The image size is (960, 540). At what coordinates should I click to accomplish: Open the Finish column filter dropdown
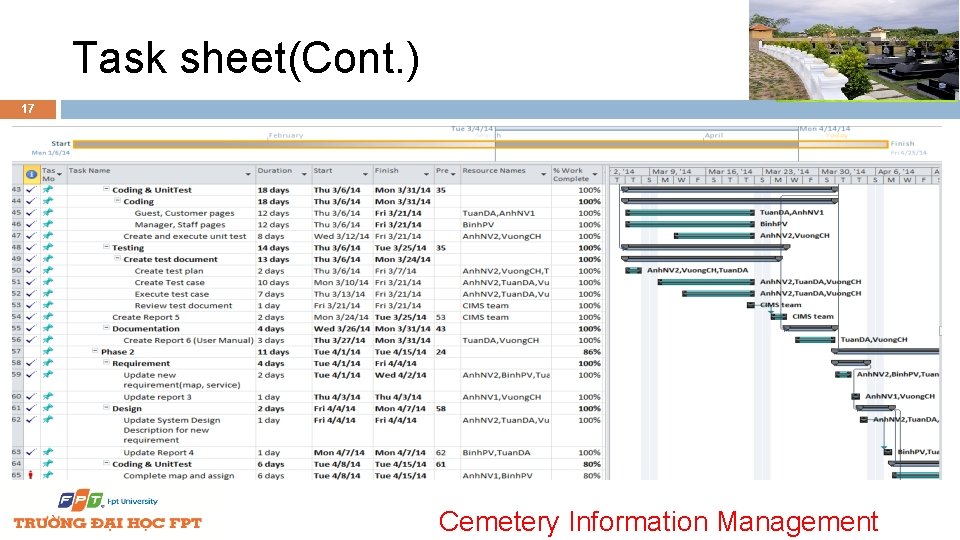[x=427, y=174]
